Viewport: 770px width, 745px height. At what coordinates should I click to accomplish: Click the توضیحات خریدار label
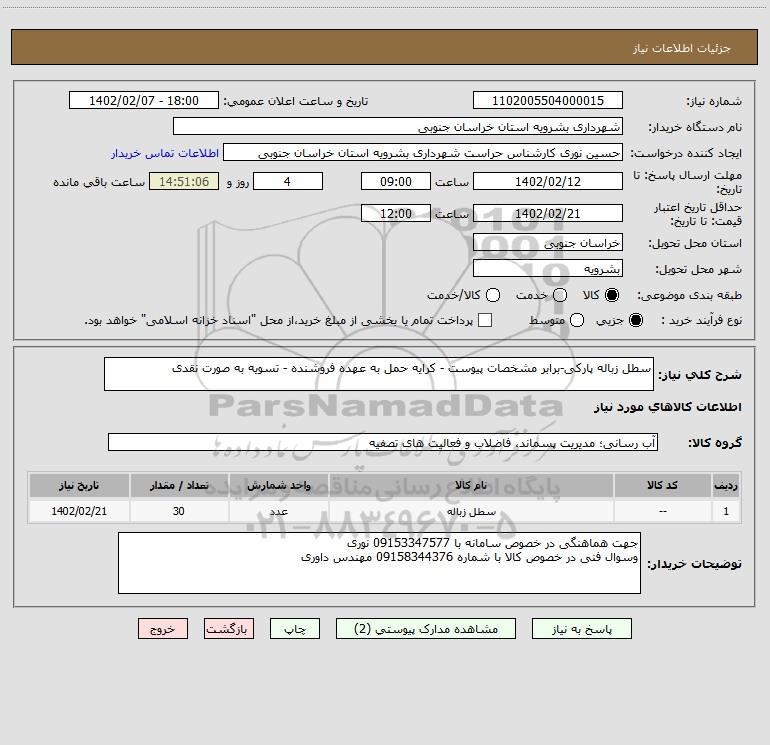(x=694, y=564)
